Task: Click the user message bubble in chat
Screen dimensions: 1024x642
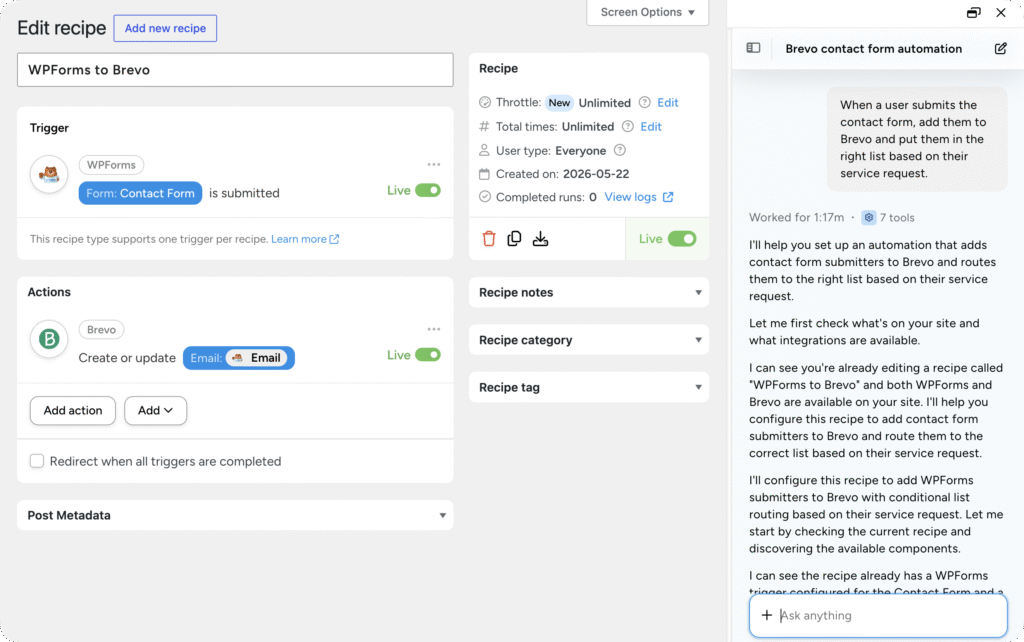Action: [917, 138]
